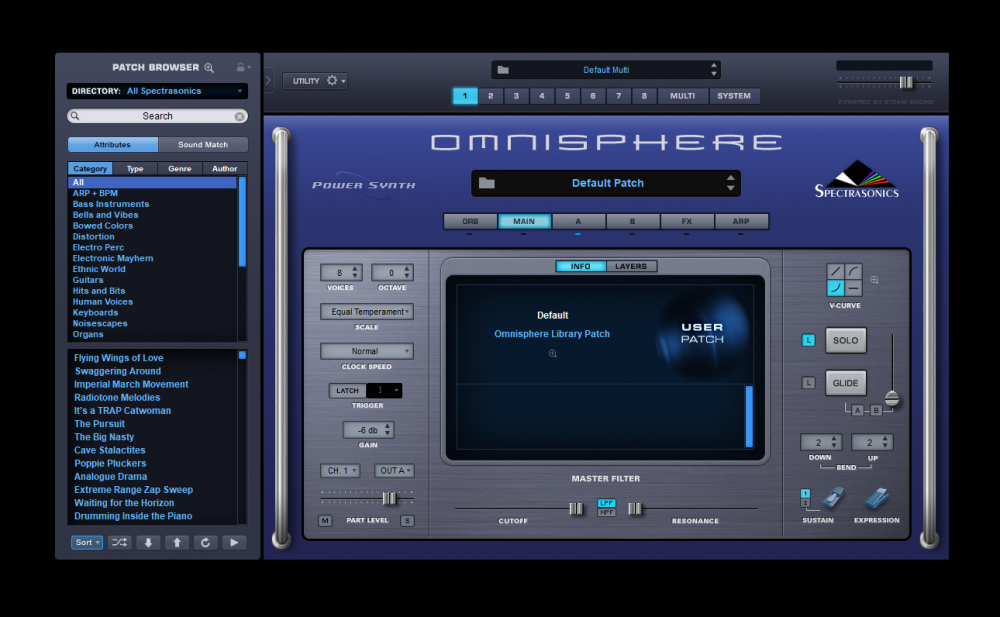Click the zoom icon under patch description
1000x617 pixels.
click(553, 353)
